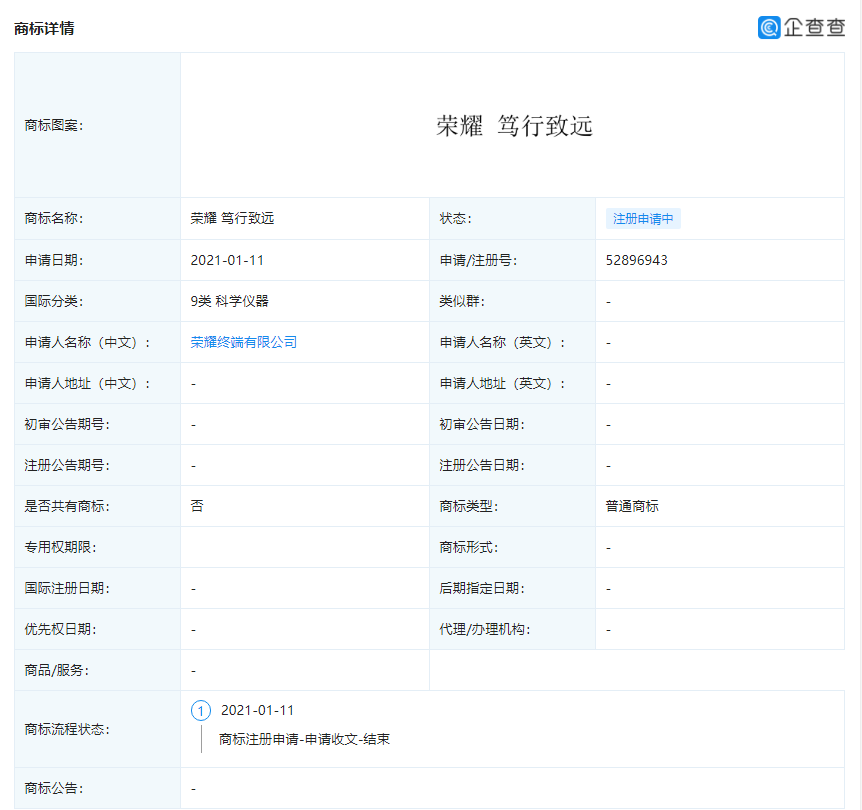
Task: Click the 国际分类 label
Action: pyautogui.click(x=47, y=300)
